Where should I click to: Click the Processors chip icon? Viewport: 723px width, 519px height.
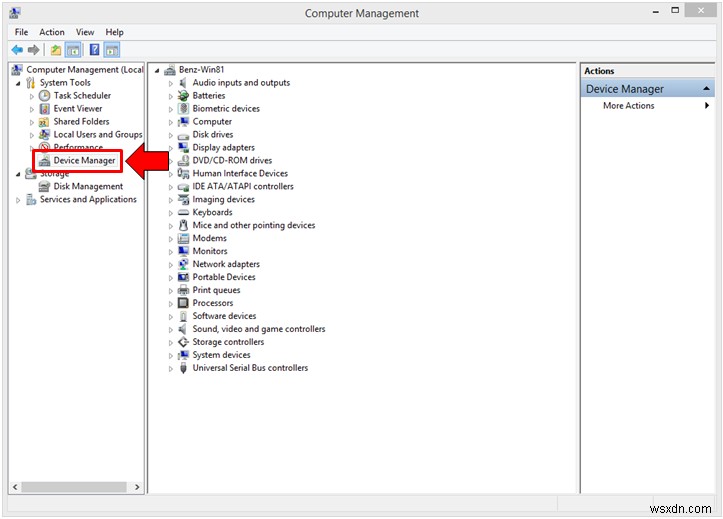click(x=183, y=303)
